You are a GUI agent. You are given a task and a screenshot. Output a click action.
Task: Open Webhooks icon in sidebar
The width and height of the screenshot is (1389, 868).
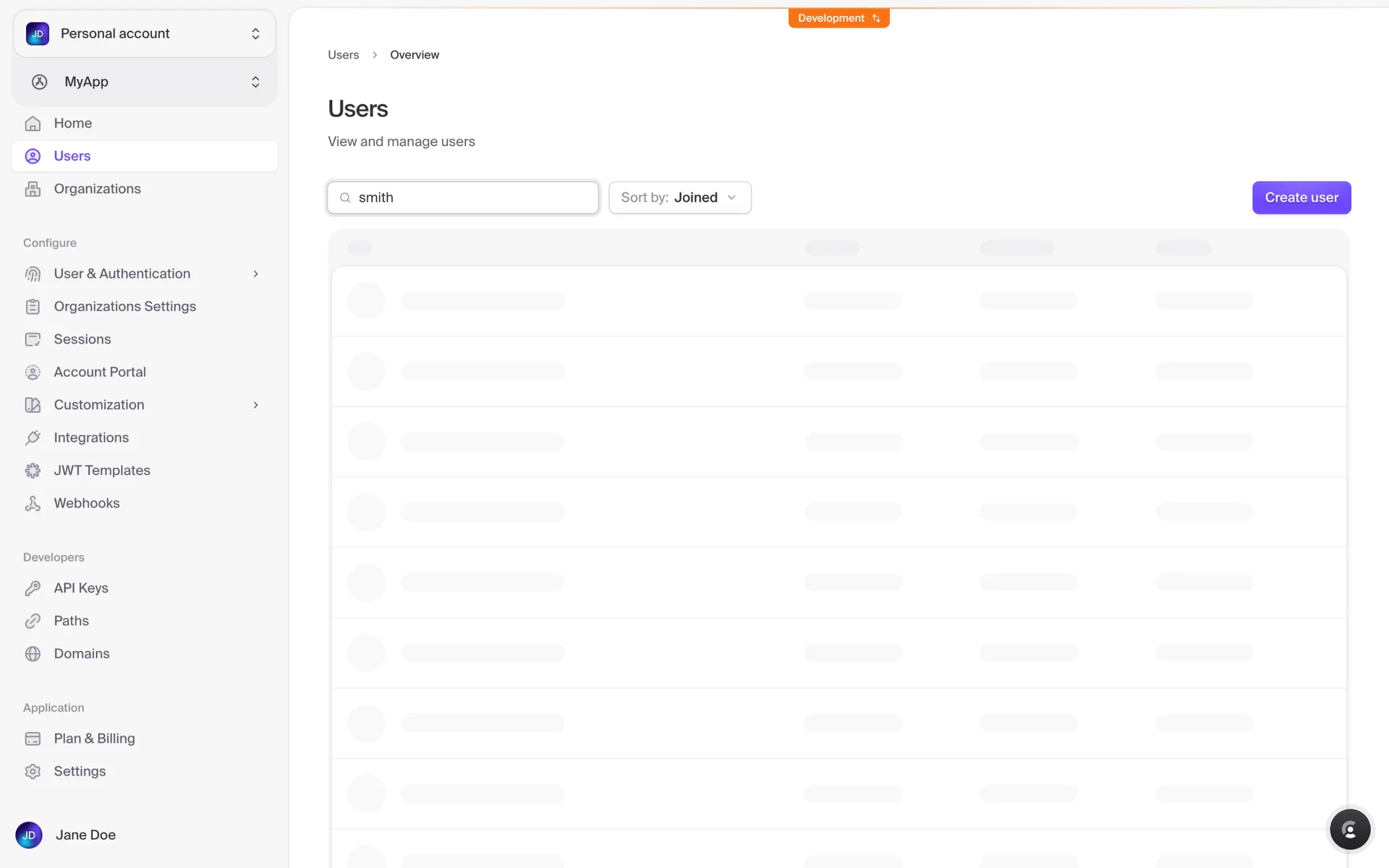(x=33, y=503)
